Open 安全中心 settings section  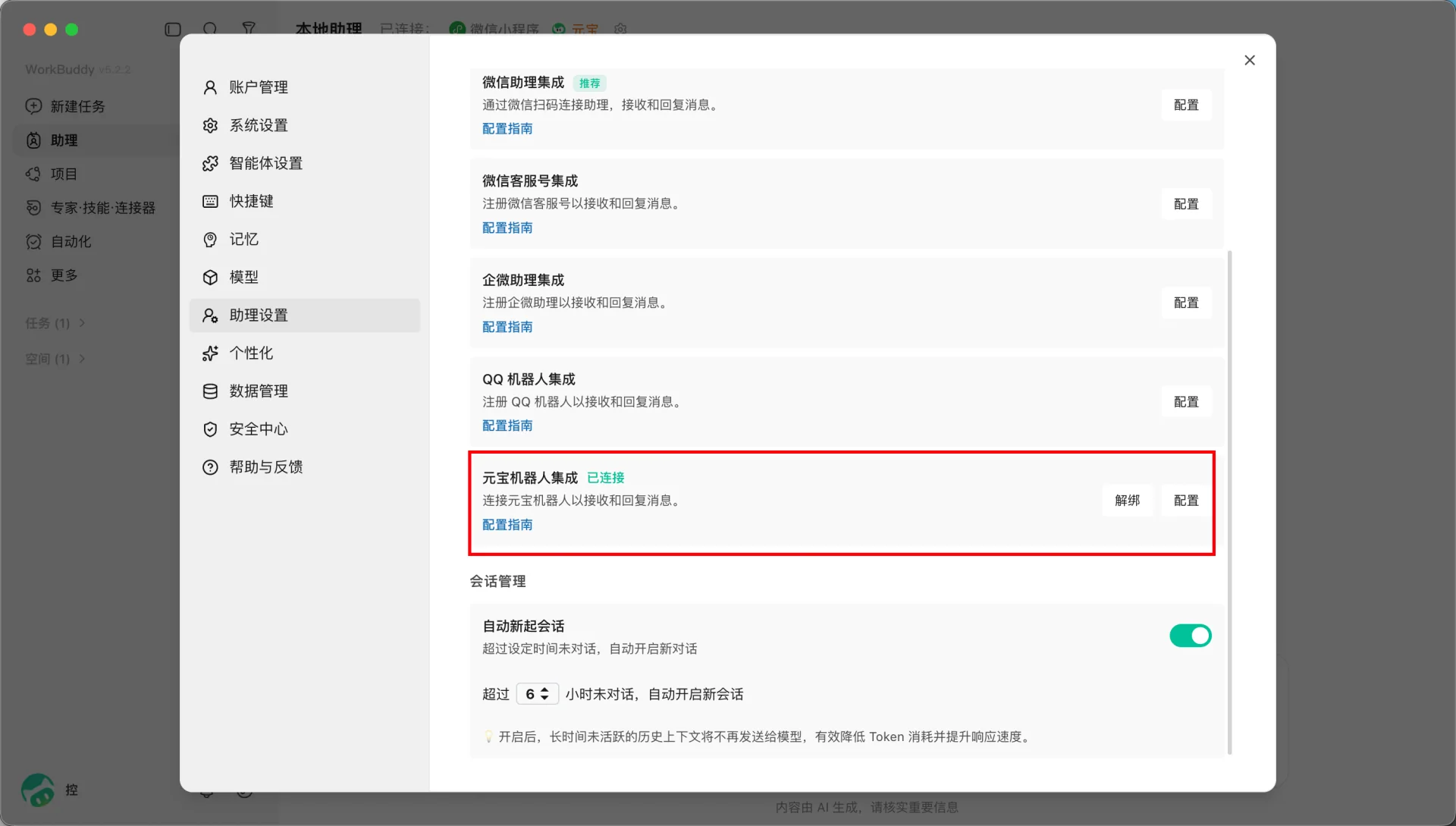[304, 429]
